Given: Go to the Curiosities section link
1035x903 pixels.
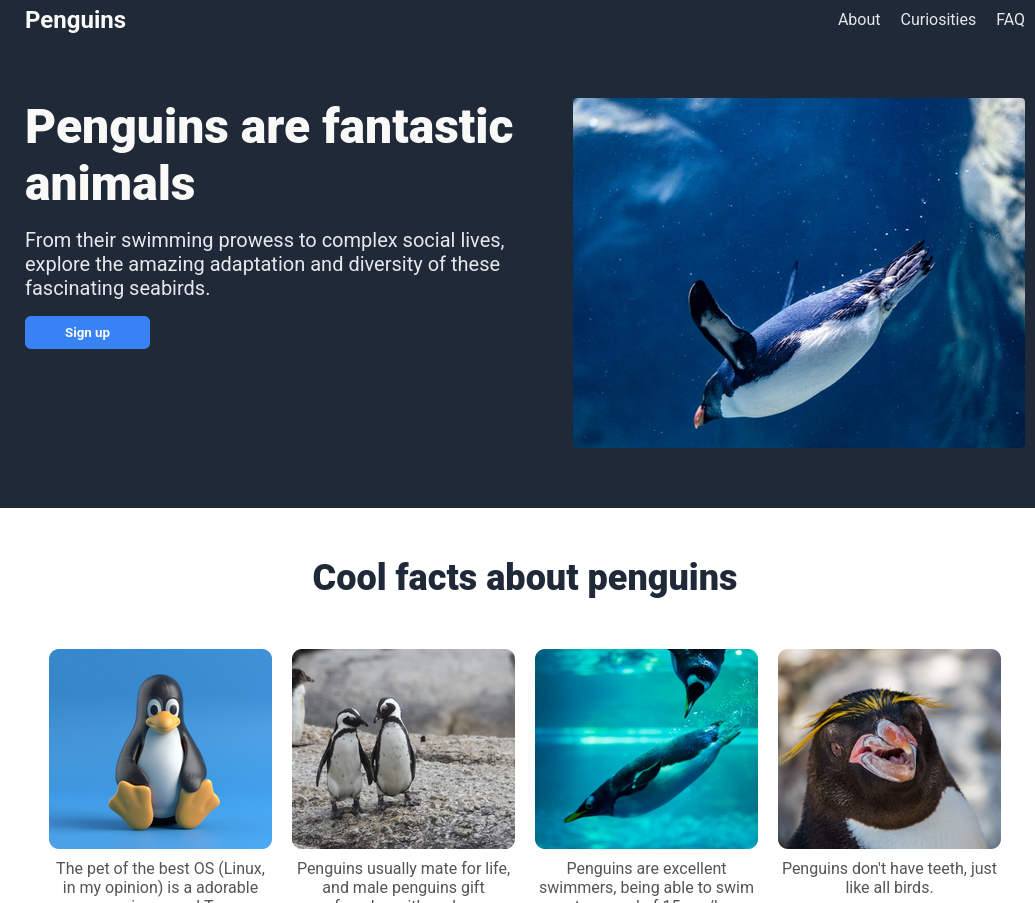Looking at the screenshot, I should (x=938, y=20).
